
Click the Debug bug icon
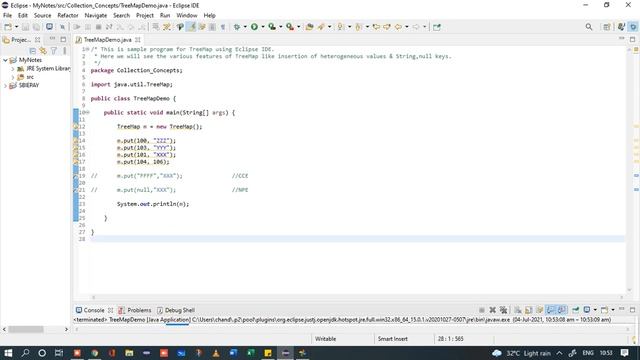click(237, 27)
